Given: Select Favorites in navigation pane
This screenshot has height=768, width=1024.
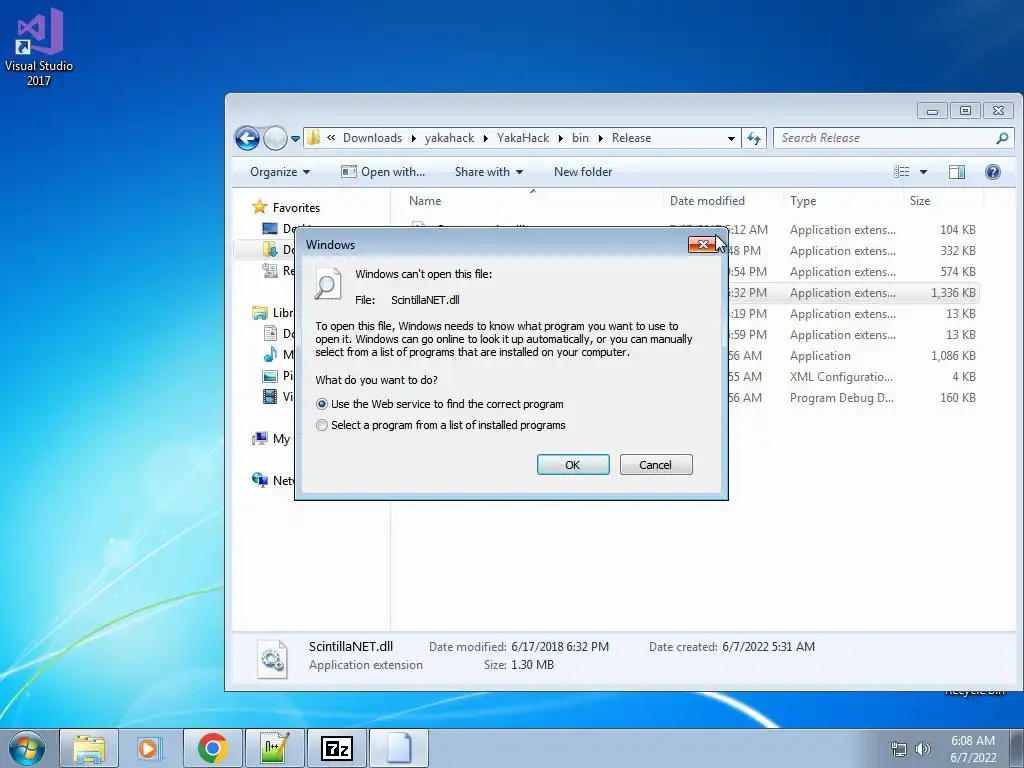Looking at the screenshot, I should (296, 208).
